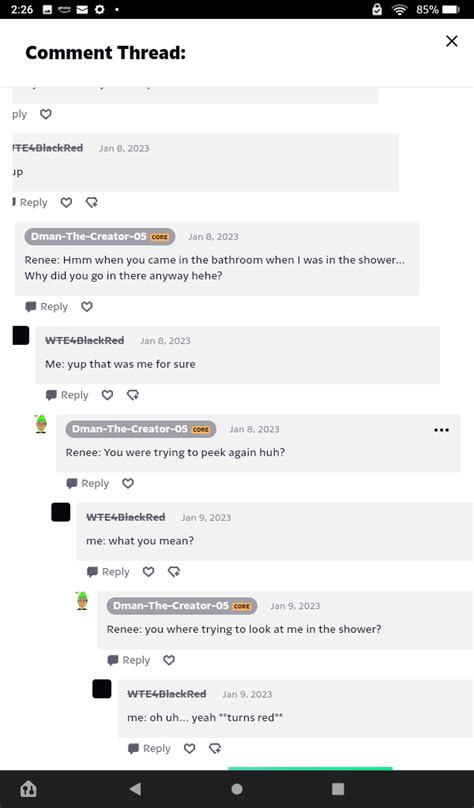Image resolution: width=474 pixels, height=808 pixels.
Task: Give a badge to the "what you mean?" comment
Action: pos(174,572)
